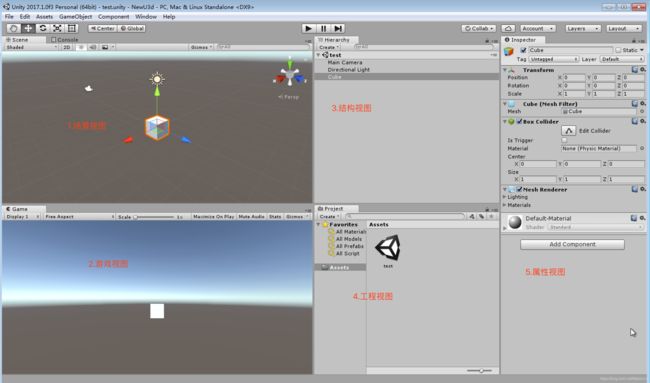
Task: Click the scene orientation gizmo
Action: [290, 75]
